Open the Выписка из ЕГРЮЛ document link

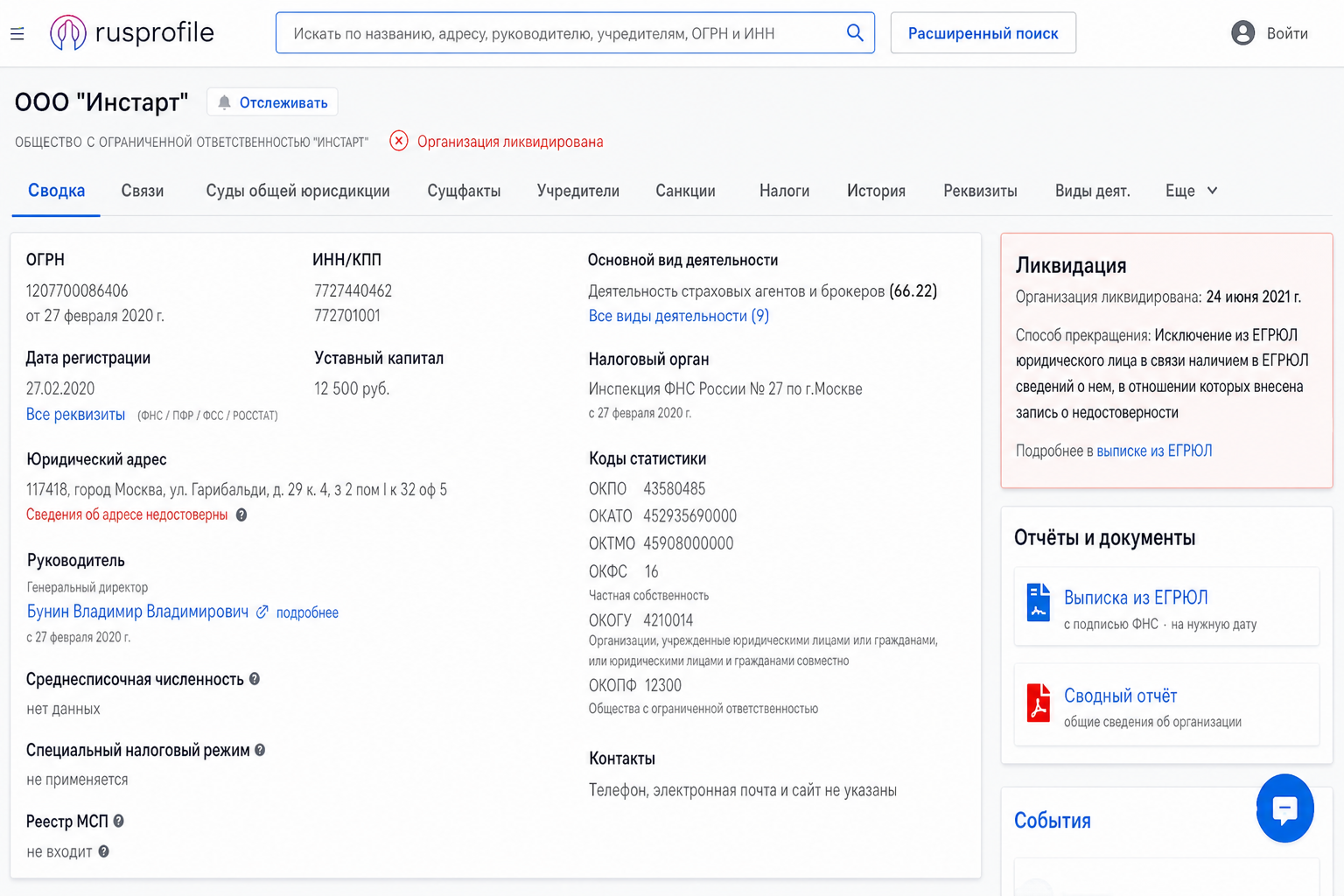(1136, 598)
